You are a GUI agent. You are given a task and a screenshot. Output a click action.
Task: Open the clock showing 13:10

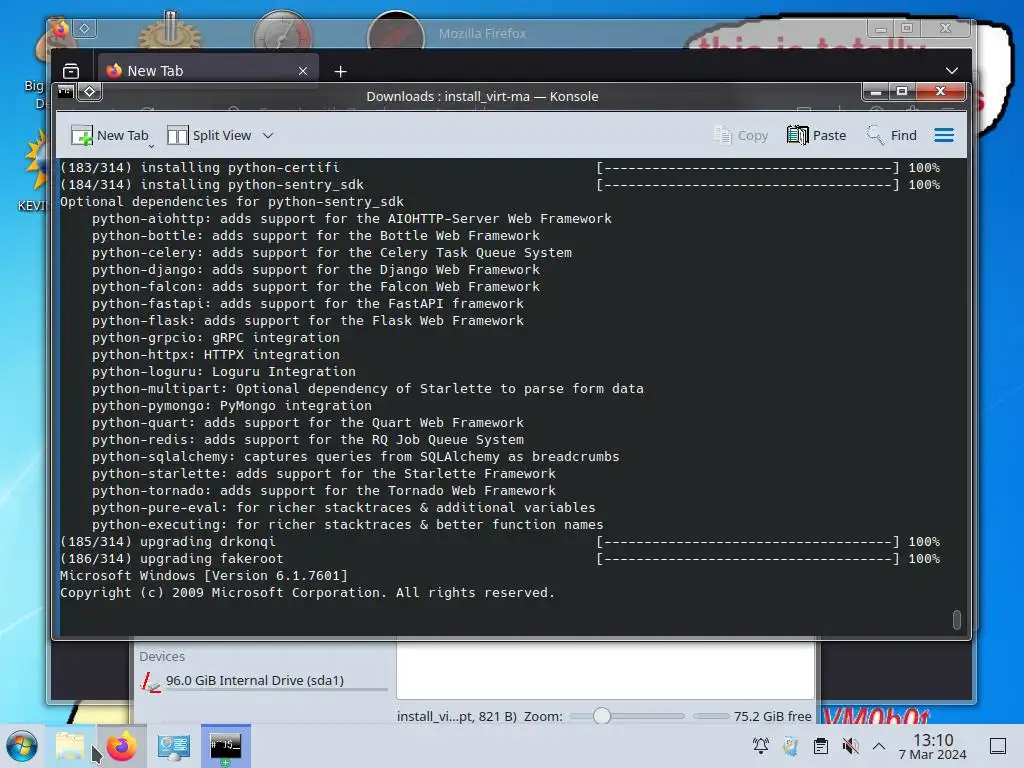933,746
